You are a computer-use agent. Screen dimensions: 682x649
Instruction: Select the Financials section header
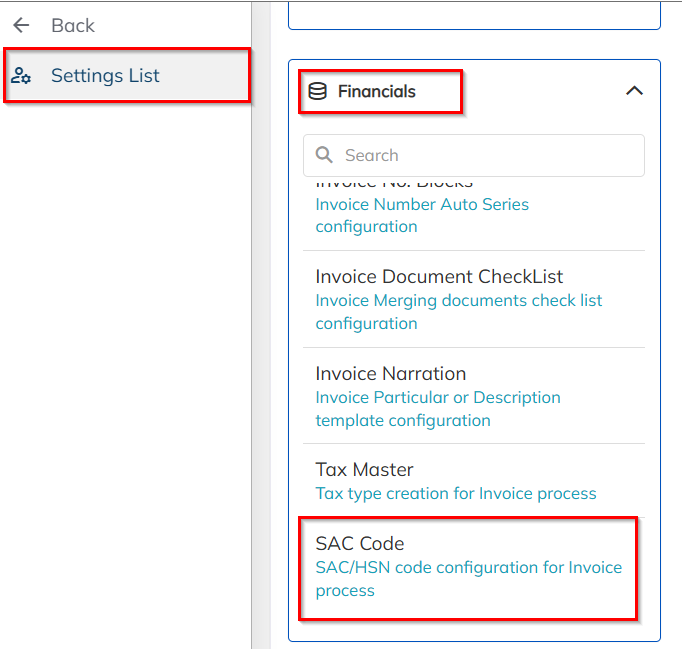376,91
